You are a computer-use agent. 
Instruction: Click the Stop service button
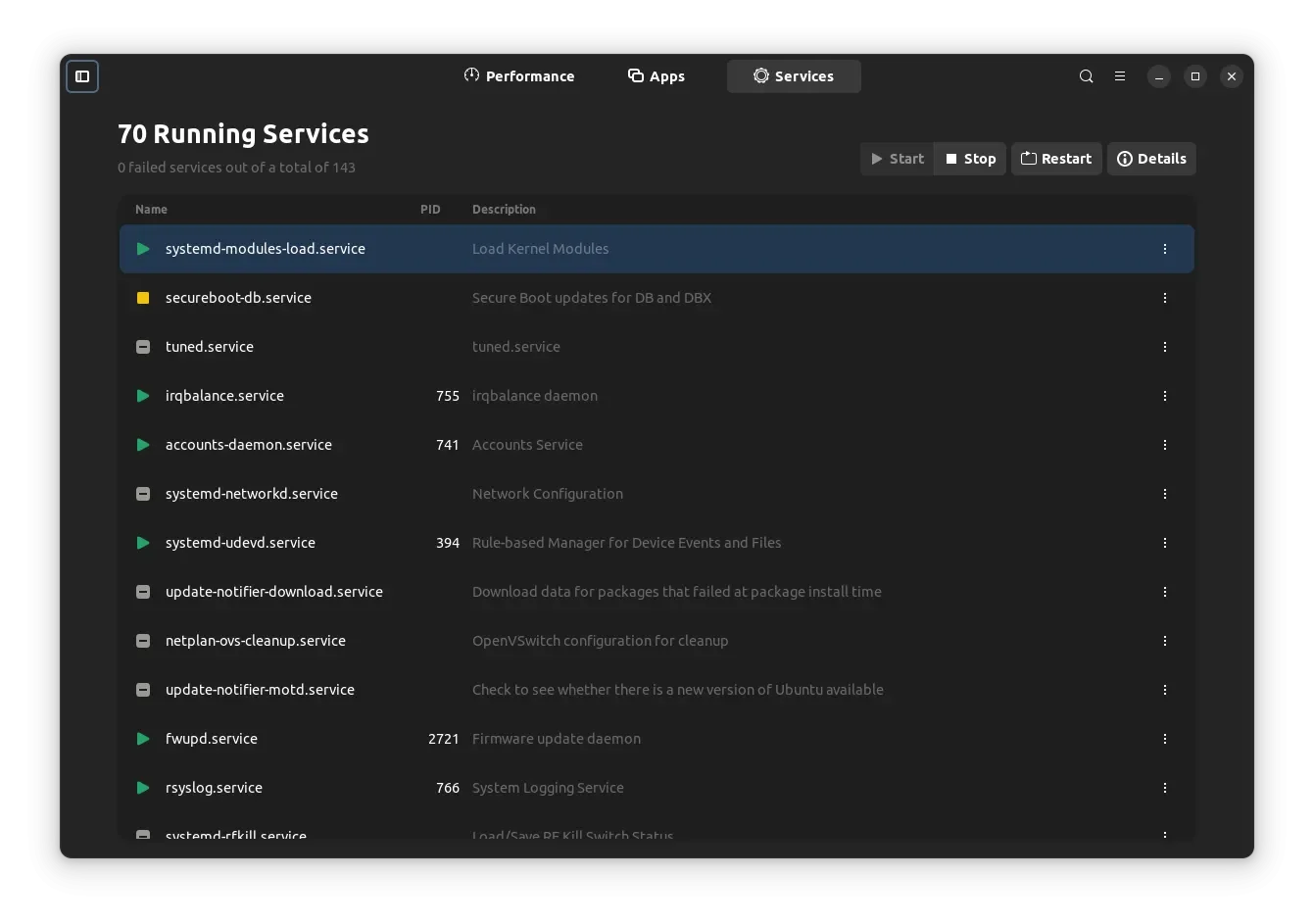(970, 159)
